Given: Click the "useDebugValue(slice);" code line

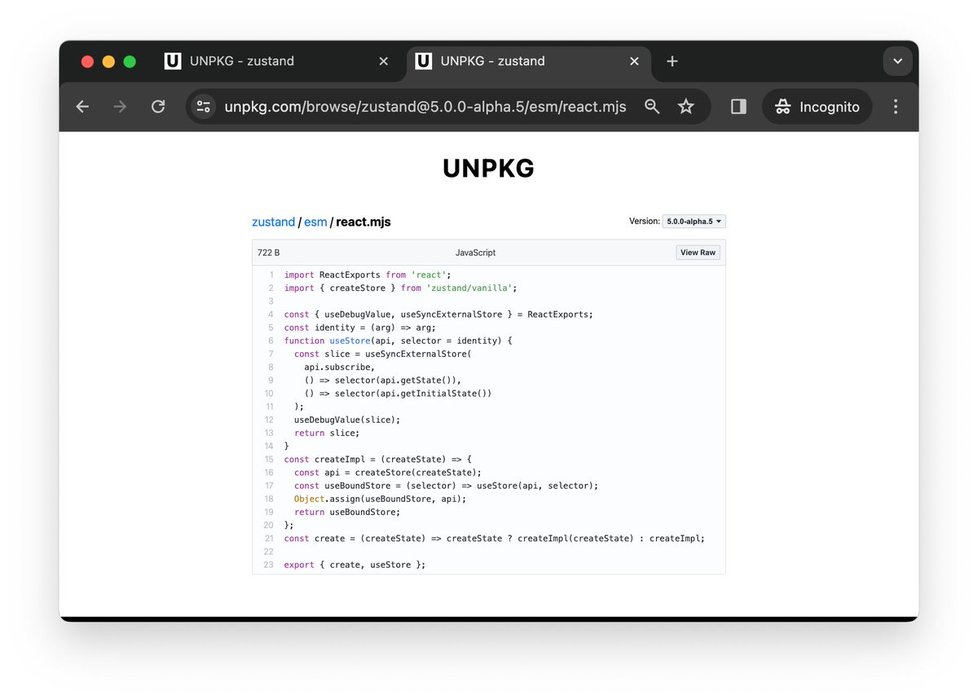Looking at the screenshot, I should (x=347, y=420).
